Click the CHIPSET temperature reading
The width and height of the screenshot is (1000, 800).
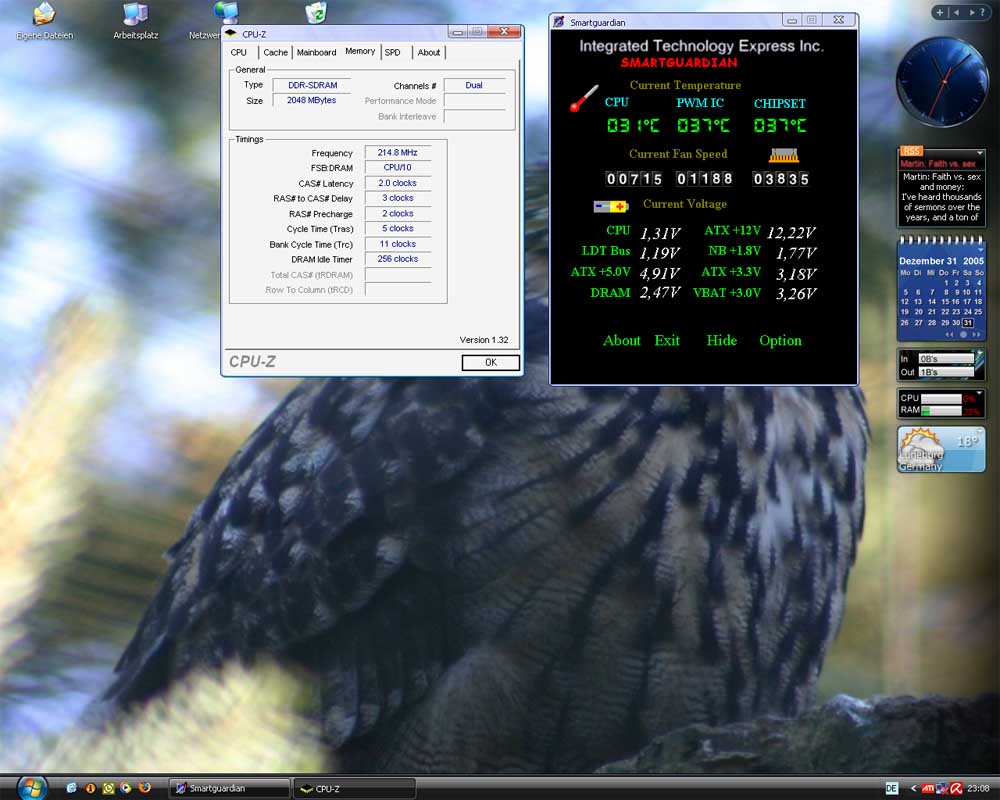(780, 126)
